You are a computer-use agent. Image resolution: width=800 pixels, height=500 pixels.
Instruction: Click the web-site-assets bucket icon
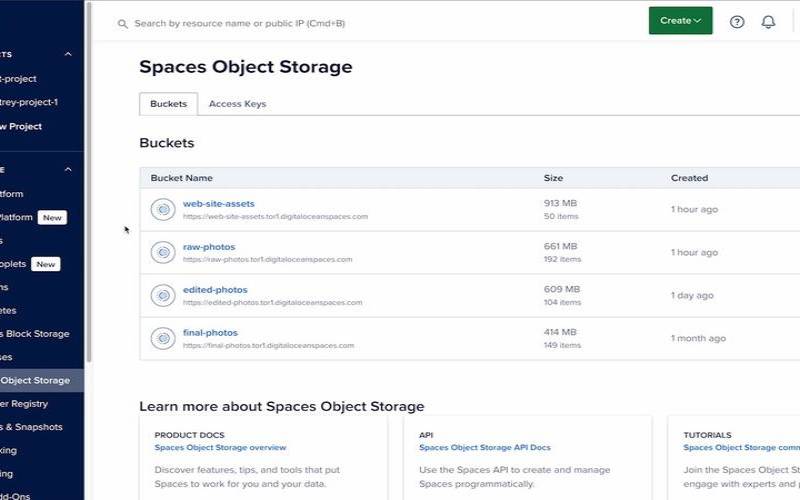click(x=163, y=209)
